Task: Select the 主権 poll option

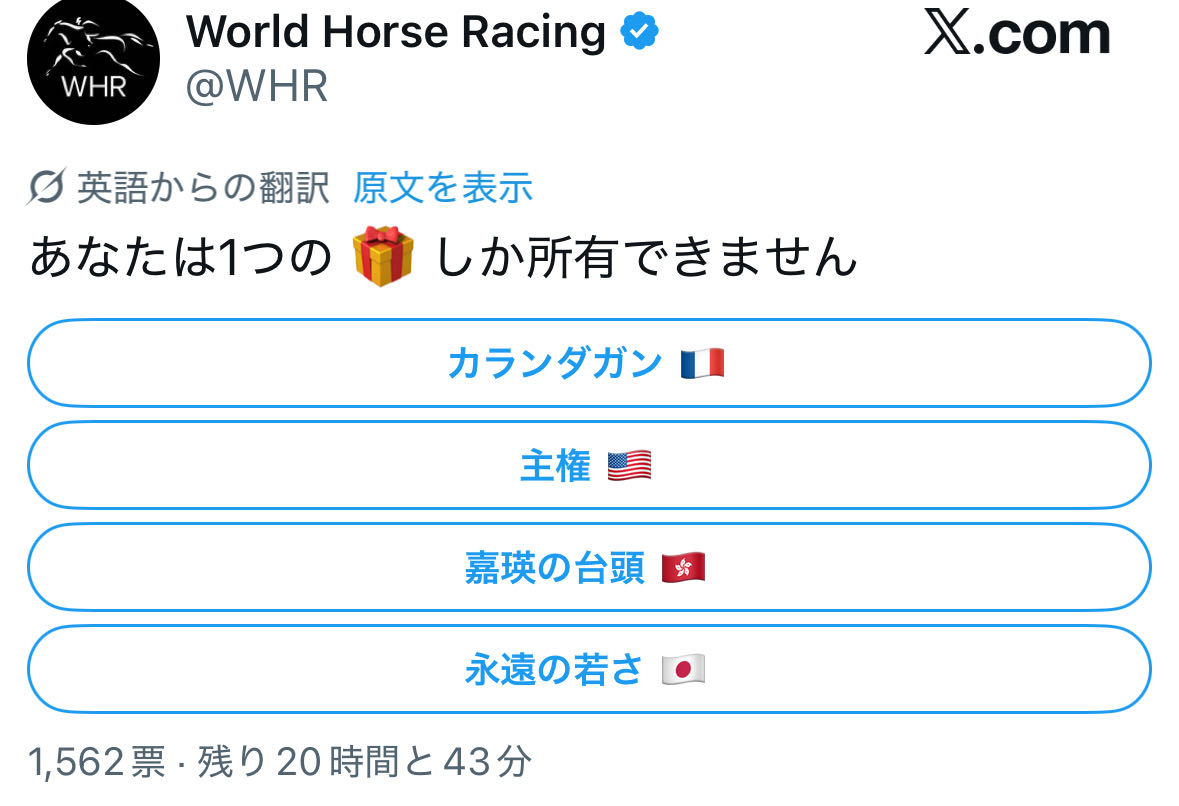Action: (555, 466)
